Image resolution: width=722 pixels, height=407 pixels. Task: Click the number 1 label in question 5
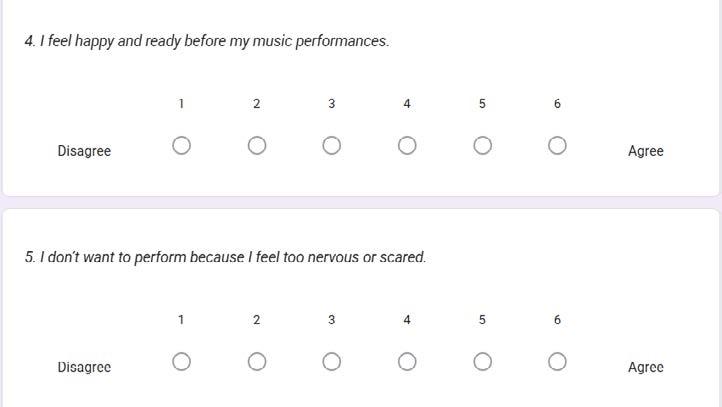181,320
